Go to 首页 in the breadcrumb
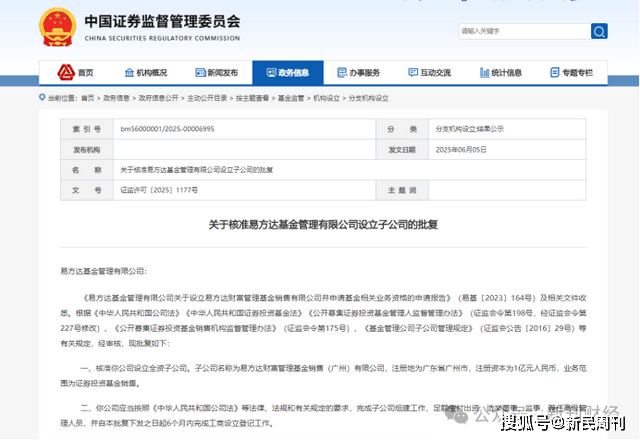The image size is (640, 440). tap(88, 98)
